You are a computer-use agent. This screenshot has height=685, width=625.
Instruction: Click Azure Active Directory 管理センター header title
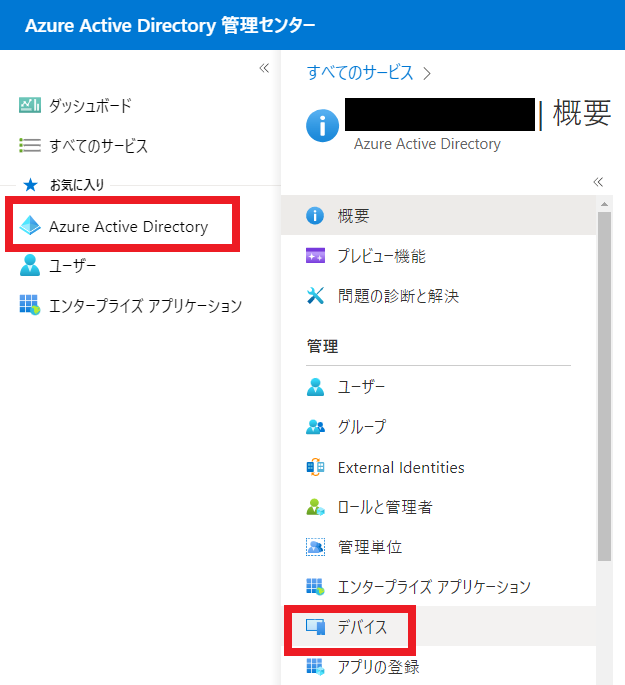(170, 25)
